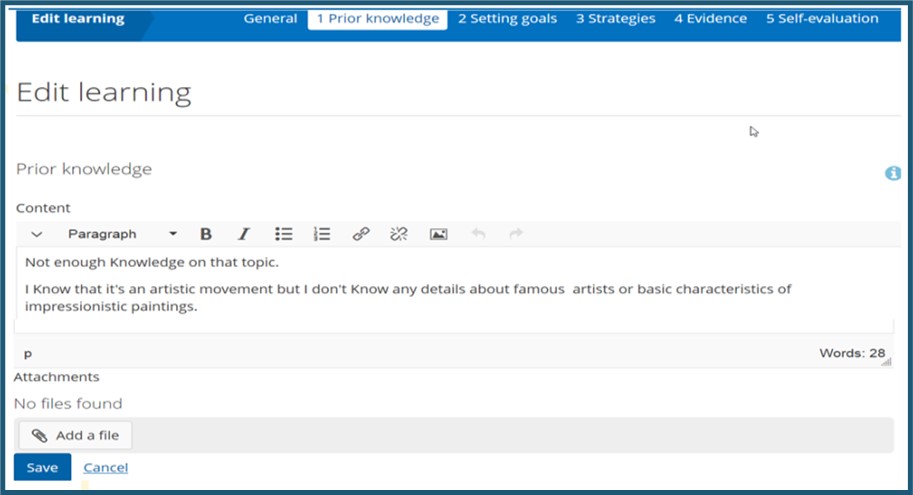Click the Cancel link
This screenshot has width=913, height=495.
(106, 467)
